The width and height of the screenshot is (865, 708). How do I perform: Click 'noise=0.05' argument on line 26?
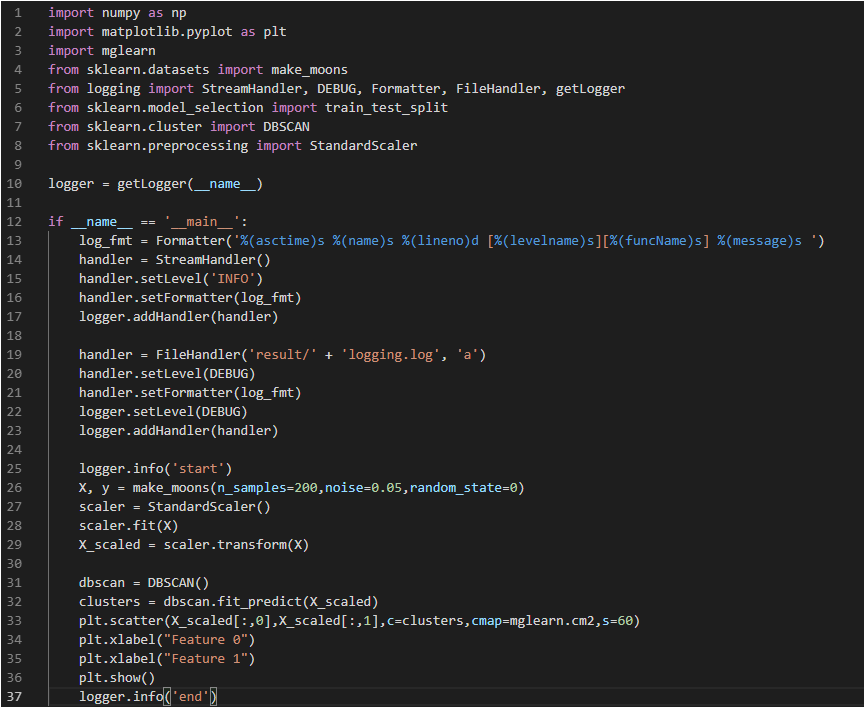pyautogui.click(x=364, y=488)
